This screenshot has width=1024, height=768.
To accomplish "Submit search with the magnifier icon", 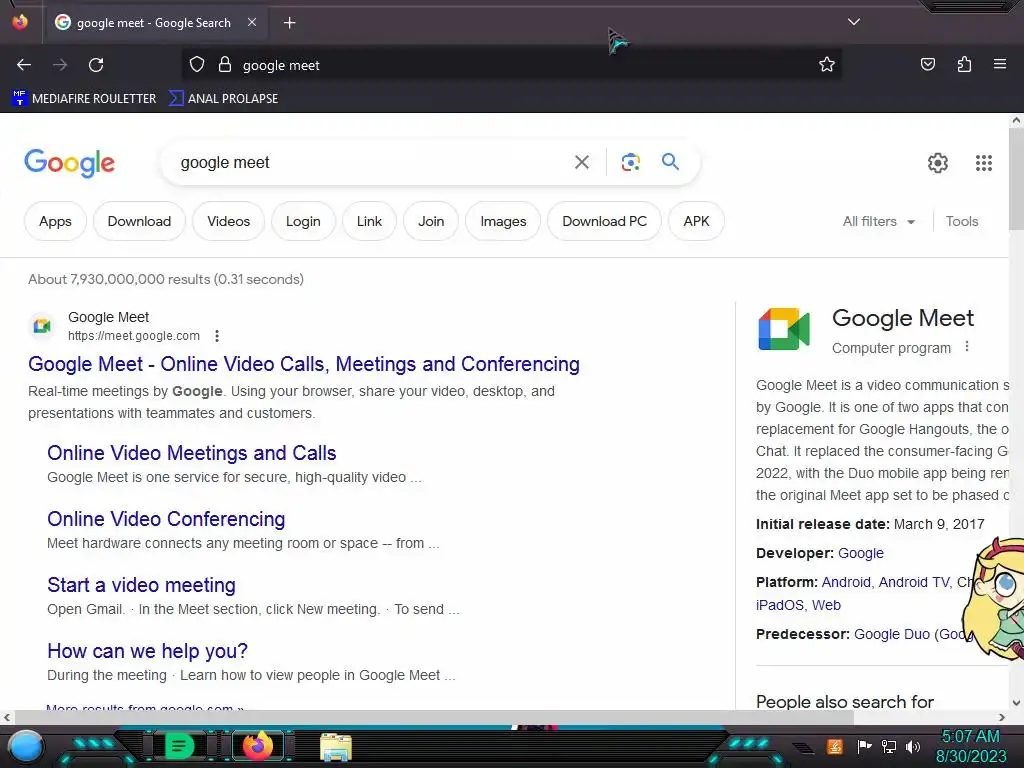I will coord(670,161).
